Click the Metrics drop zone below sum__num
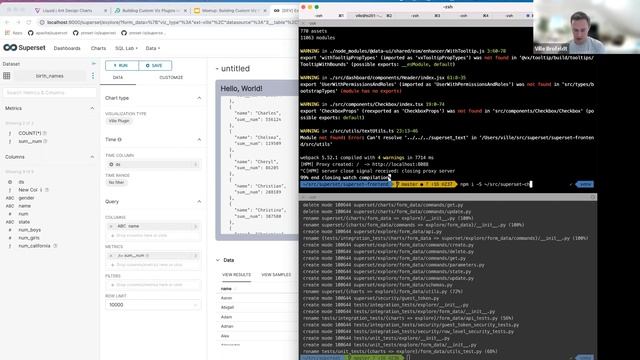The image size is (640, 360). point(153,265)
